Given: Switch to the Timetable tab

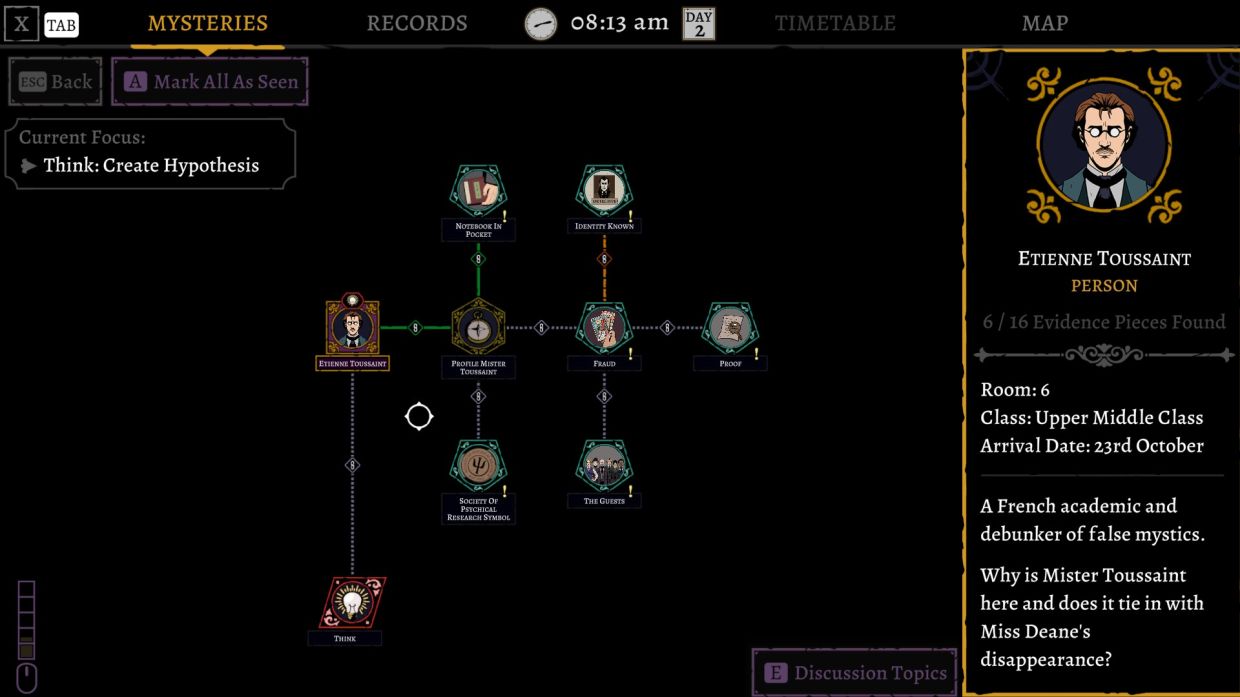Looking at the screenshot, I should pyautogui.click(x=835, y=23).
